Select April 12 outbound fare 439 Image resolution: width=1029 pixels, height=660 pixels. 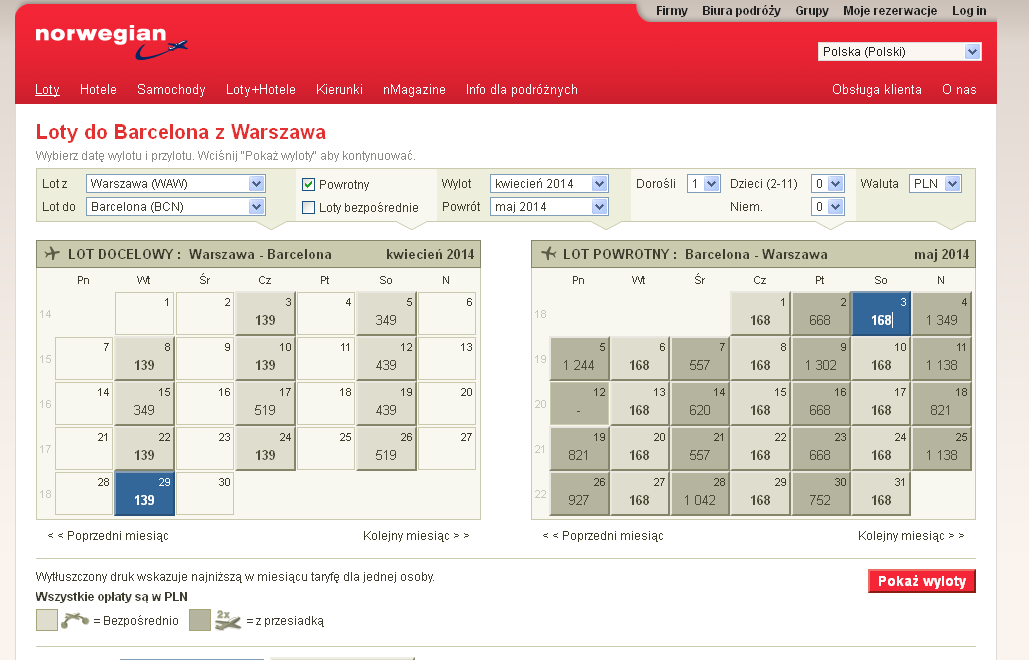point(386,358)
